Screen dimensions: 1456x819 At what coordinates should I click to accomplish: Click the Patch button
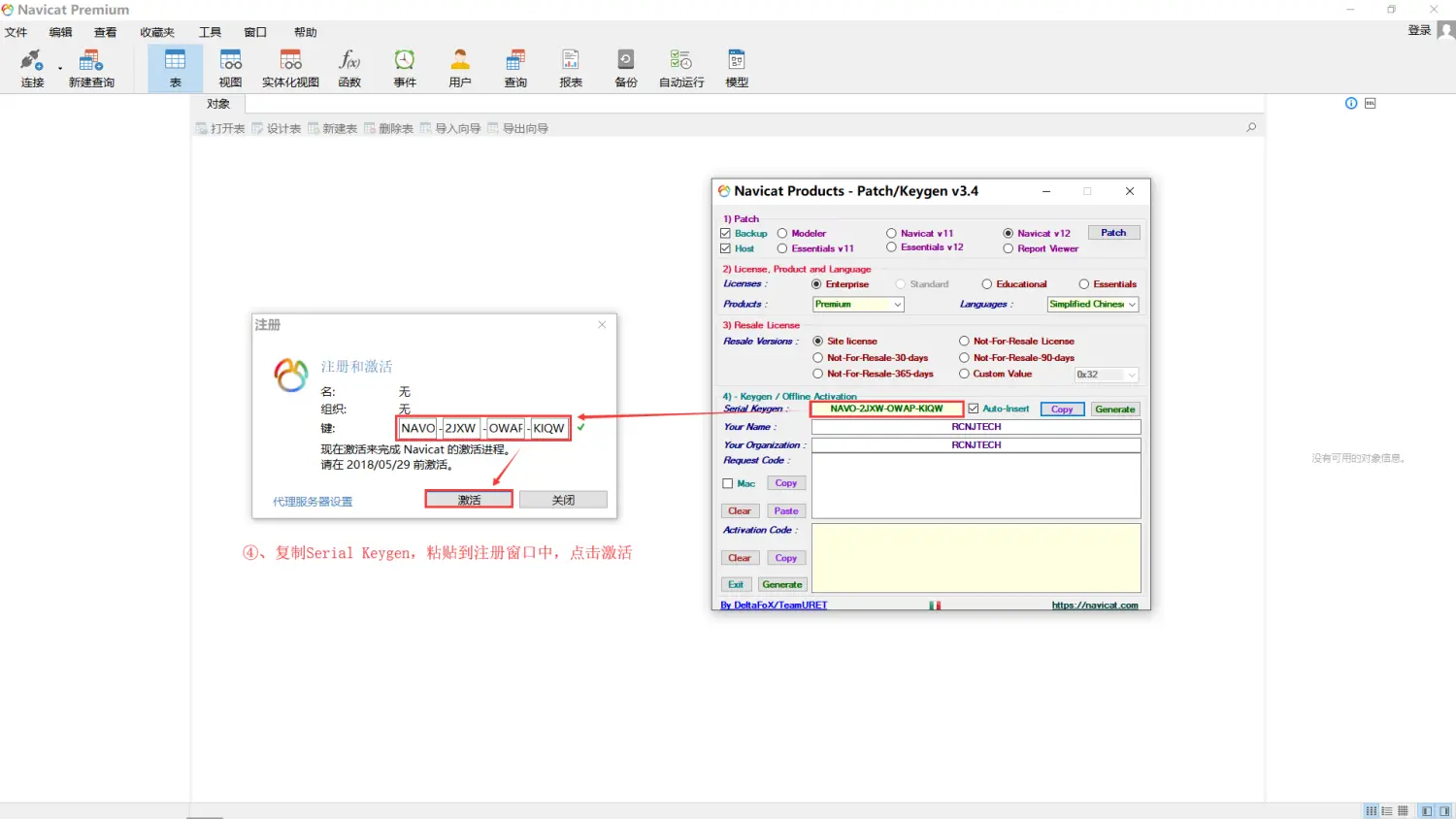pyautogui.click(x=1113, y=233)
